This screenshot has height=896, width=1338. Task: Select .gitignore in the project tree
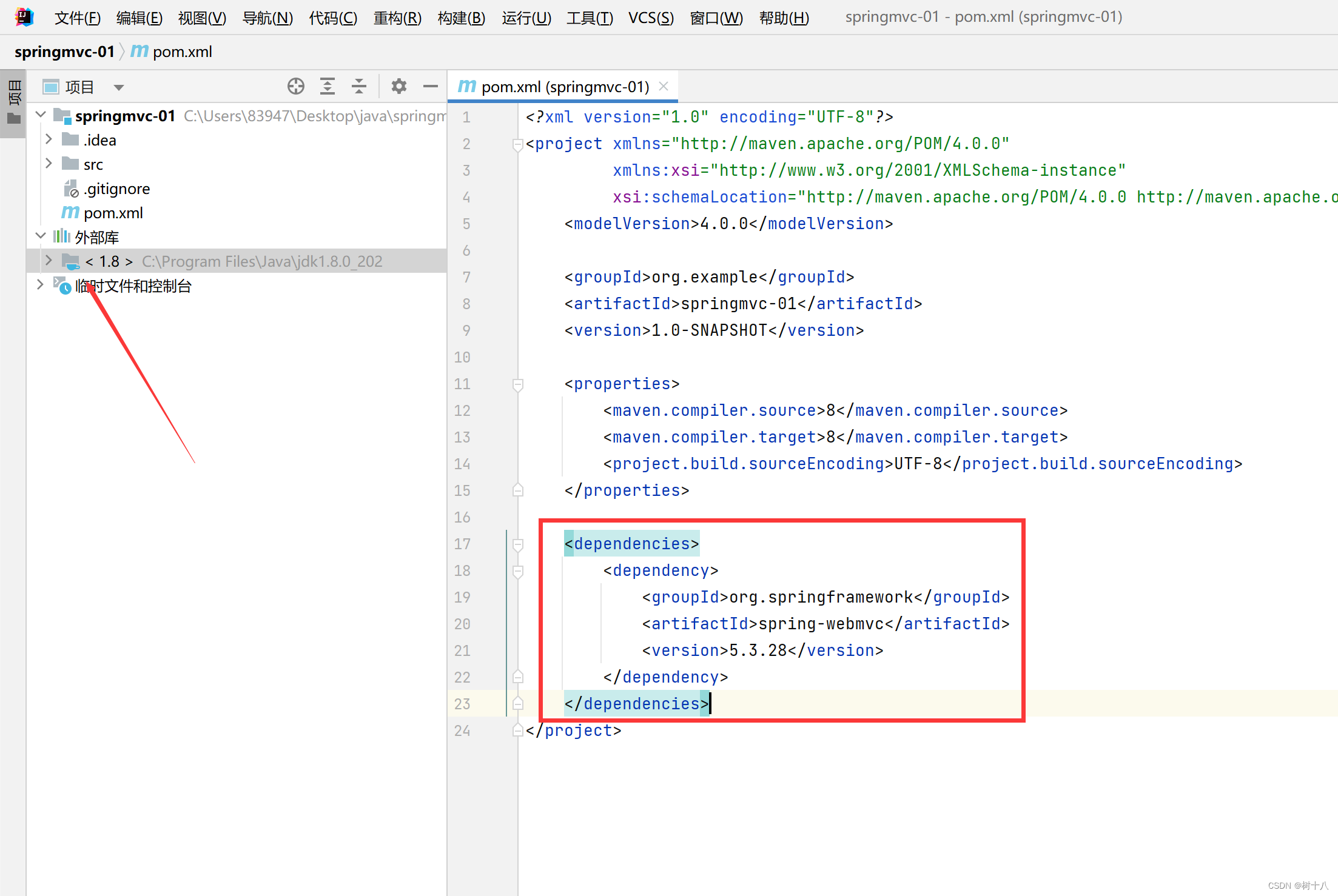point(117,189)
